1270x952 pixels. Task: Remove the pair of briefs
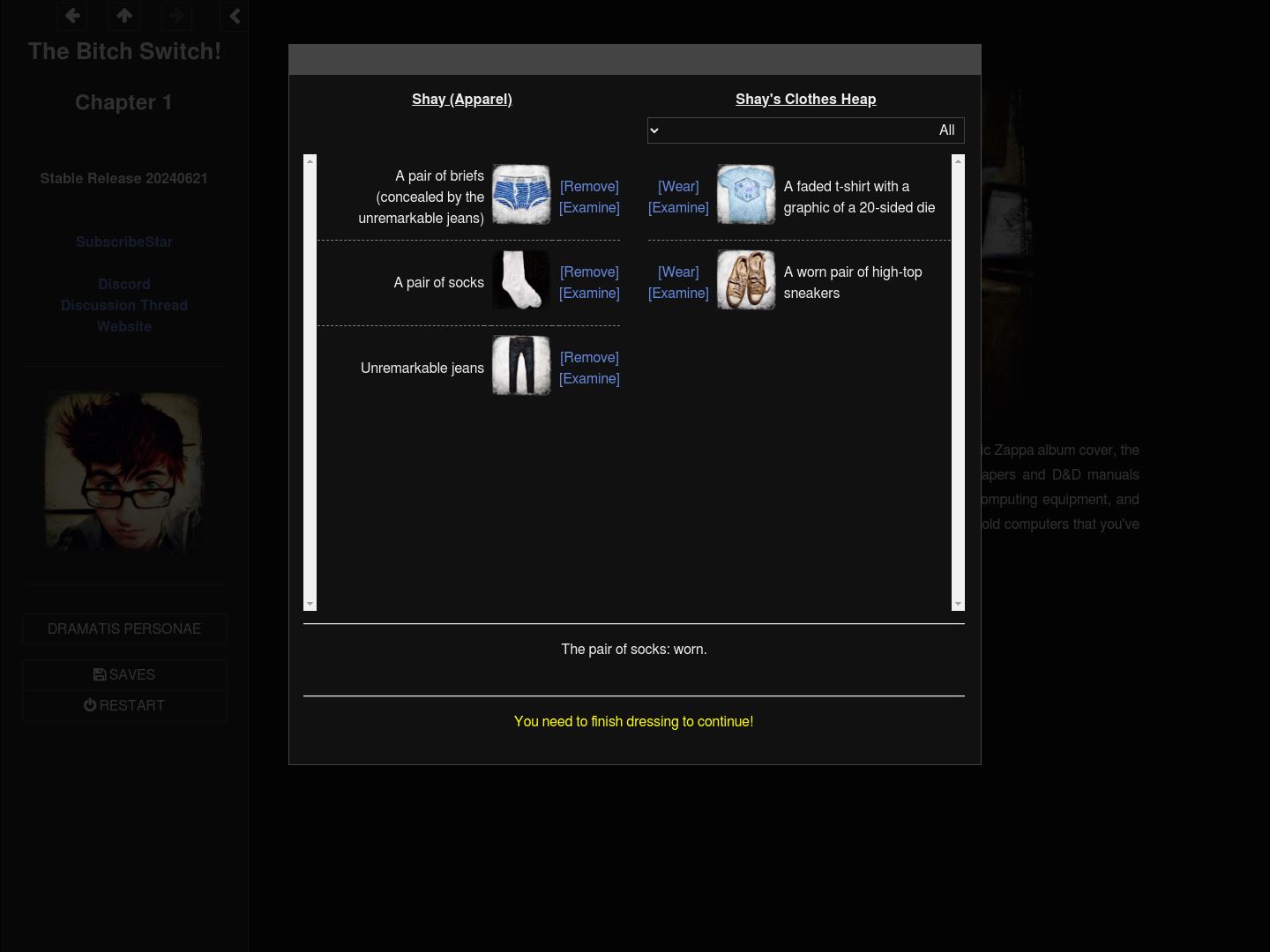click(x=589, y=187)
